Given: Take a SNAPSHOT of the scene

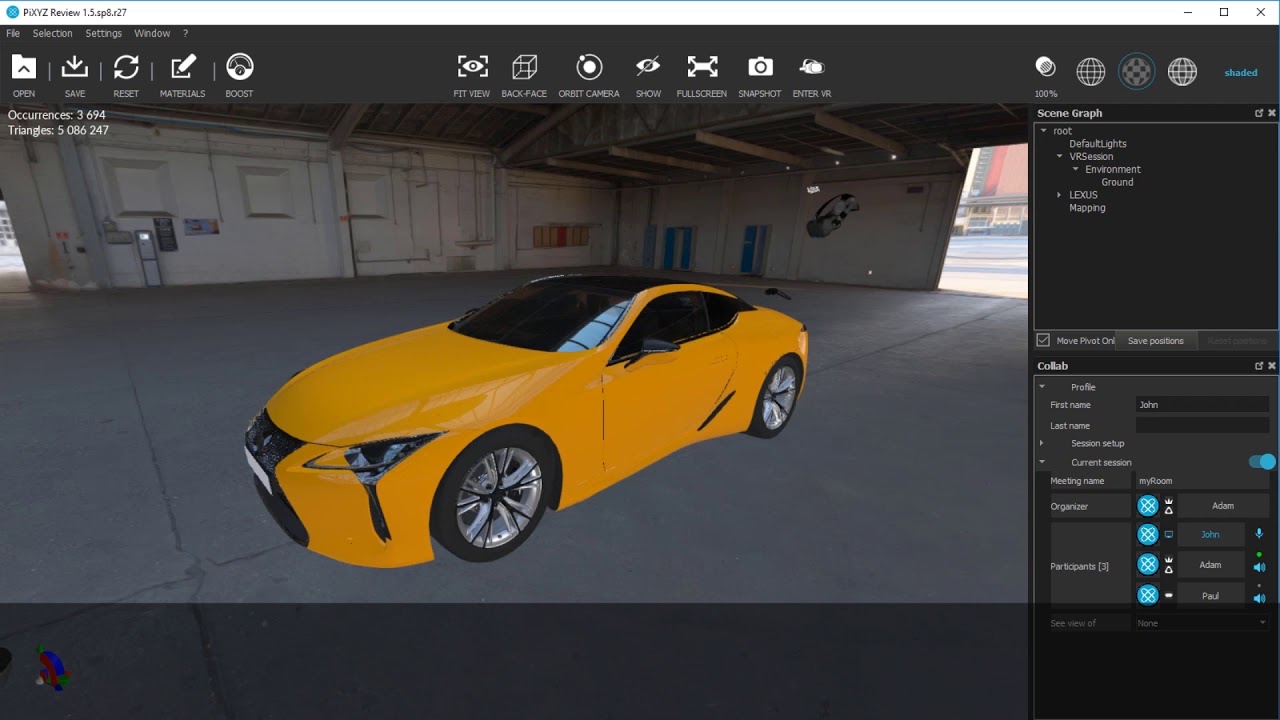Looking at the screenshot, I should (760, 70).
